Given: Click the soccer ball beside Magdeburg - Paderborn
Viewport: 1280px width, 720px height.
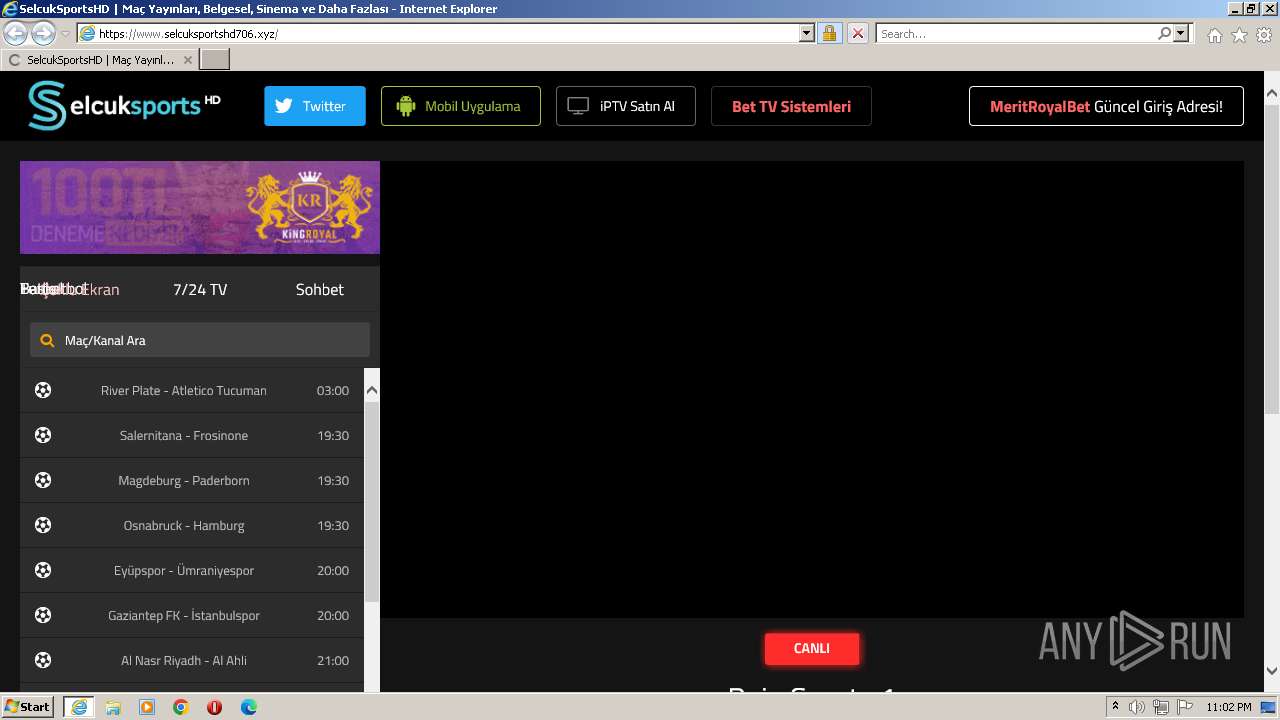Looking at the screenshot, I should [x=43, y=480].
